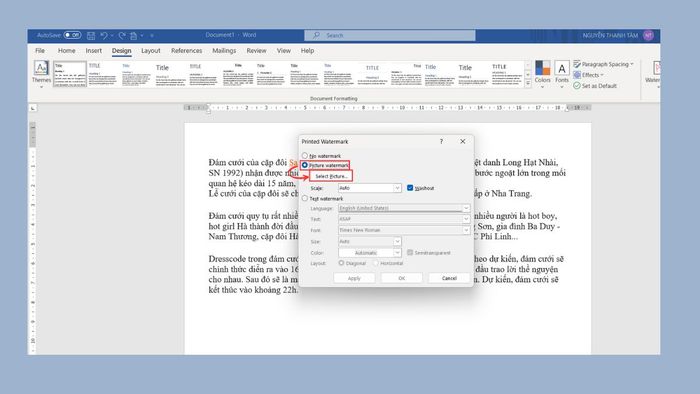Click the Save icon in title bar

pyautogui.click(x=91, y=35)
